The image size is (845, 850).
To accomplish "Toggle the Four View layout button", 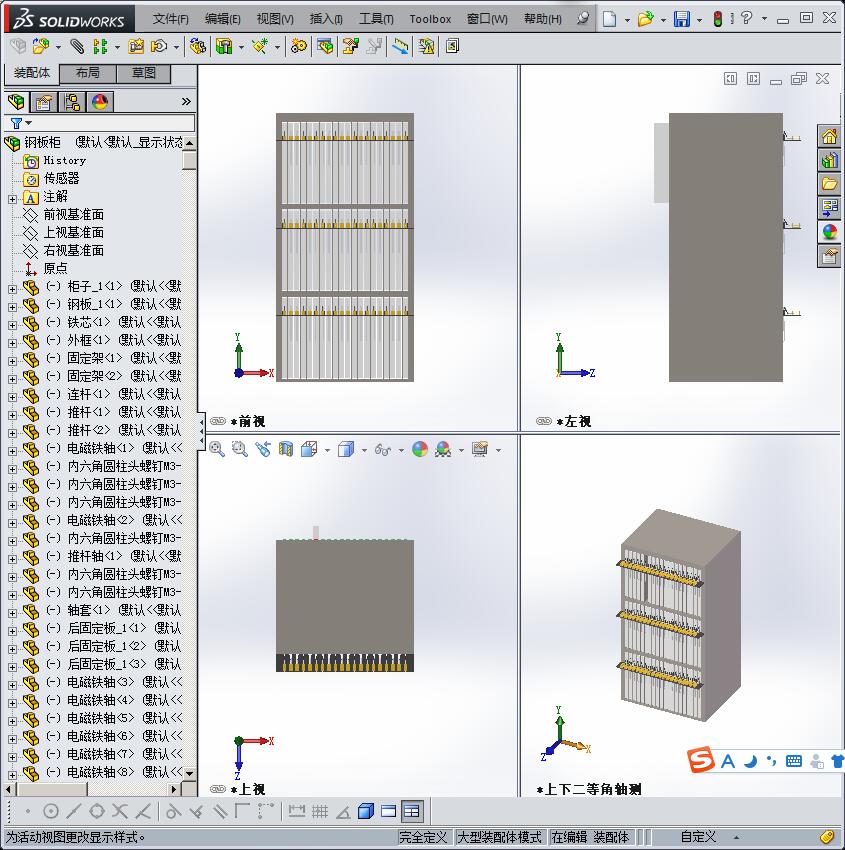I will [x=412, y=812].
